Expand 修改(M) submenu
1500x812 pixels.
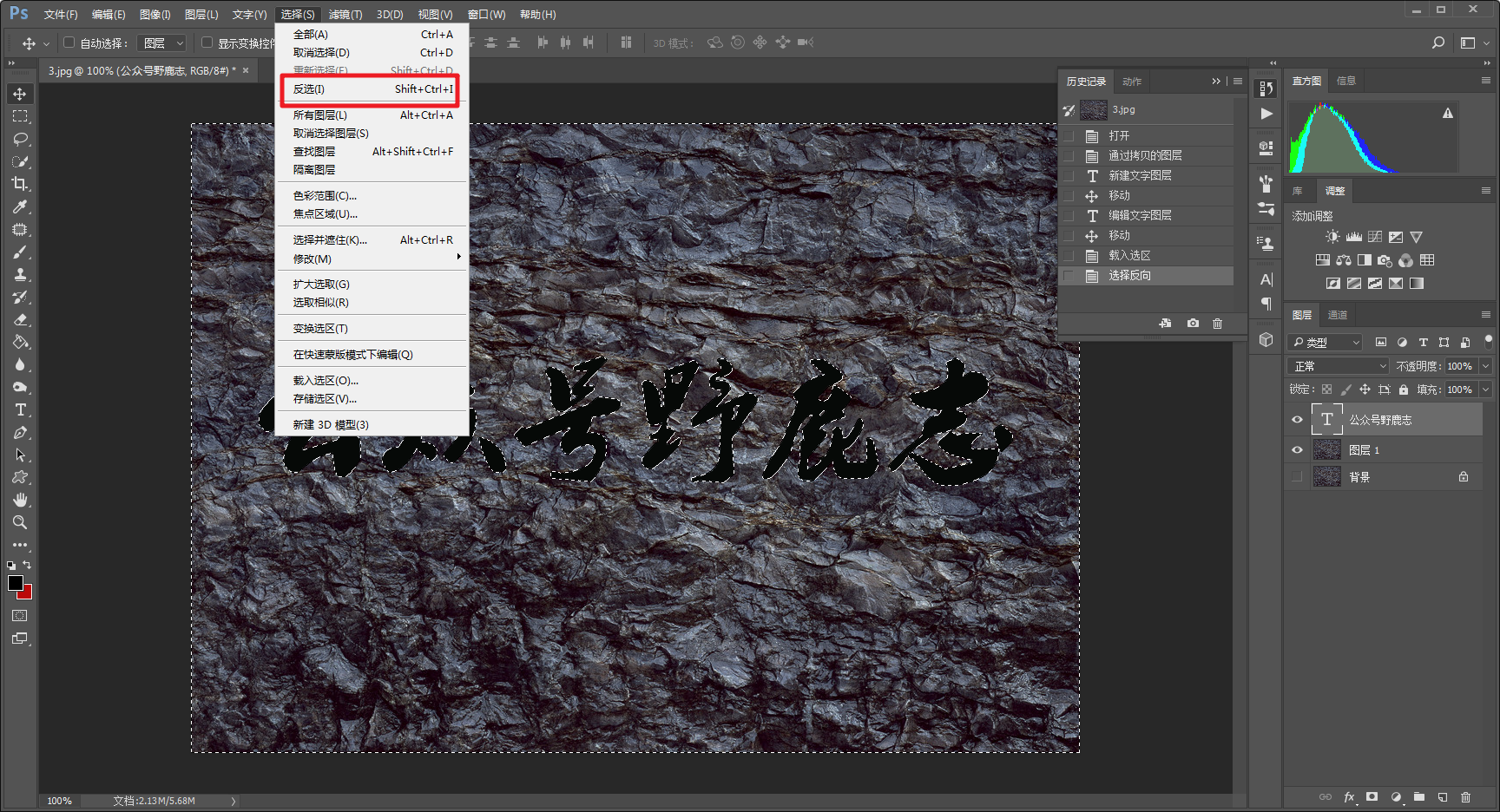click(372, 259)
